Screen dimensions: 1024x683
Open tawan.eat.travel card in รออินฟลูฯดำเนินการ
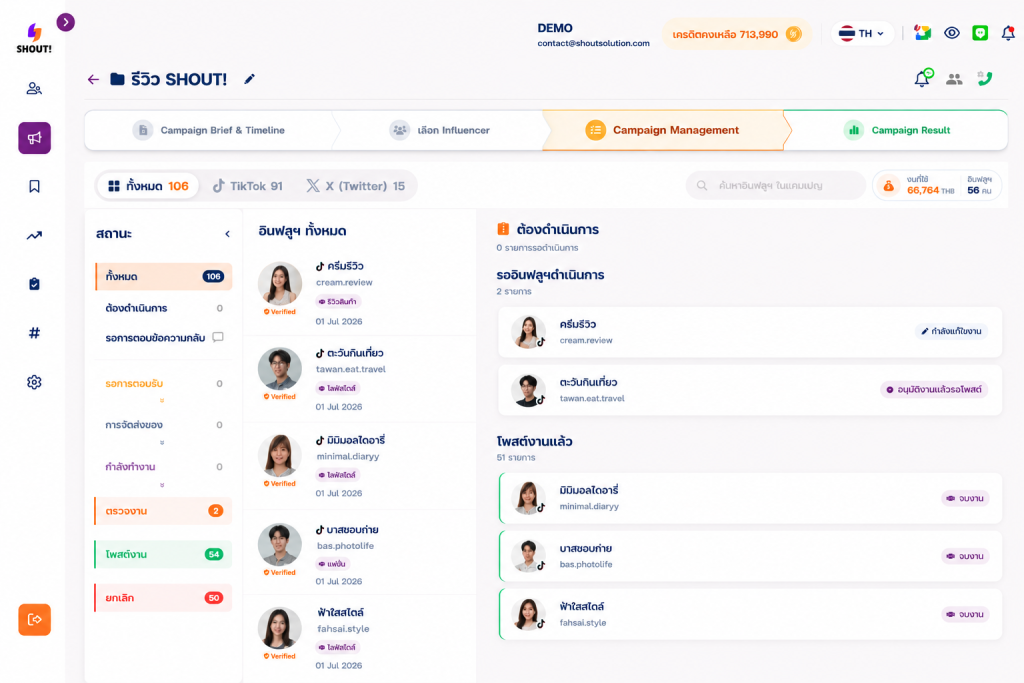750,390
